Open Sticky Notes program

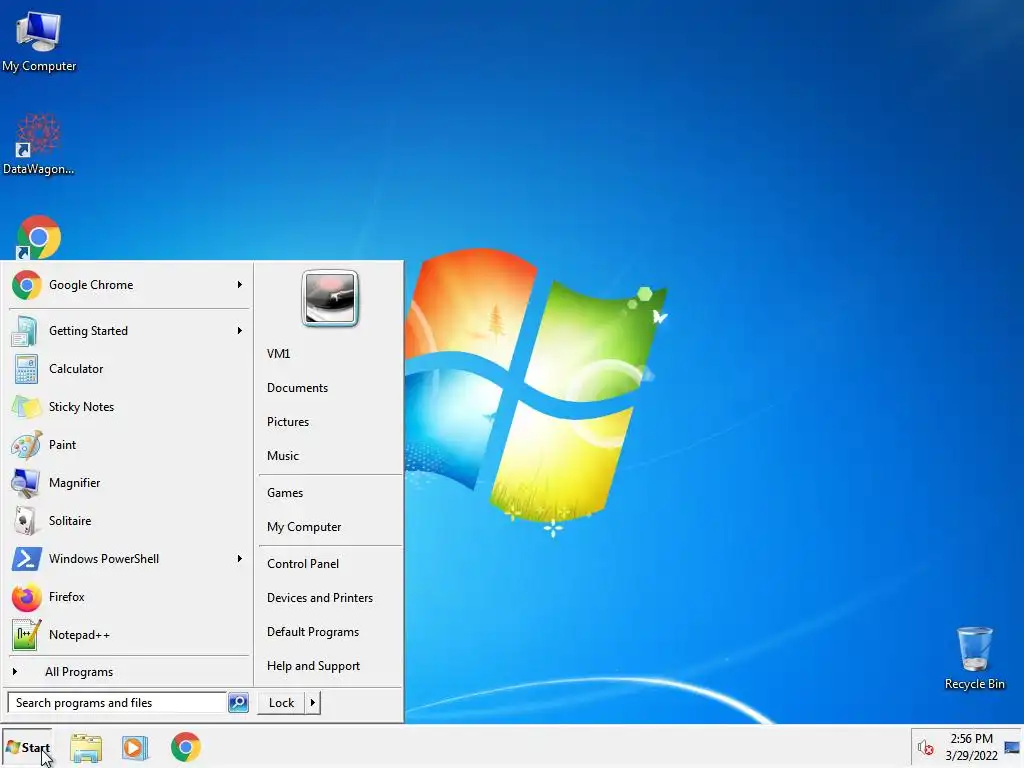coord(128,406)
